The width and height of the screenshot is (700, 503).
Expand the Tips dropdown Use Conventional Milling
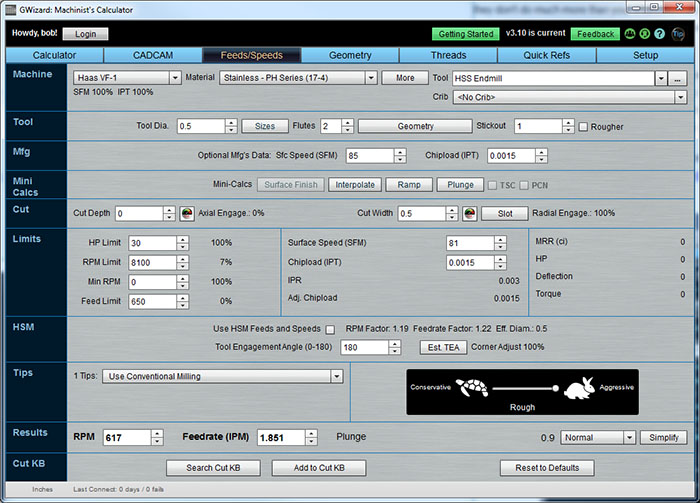(222, 376)
